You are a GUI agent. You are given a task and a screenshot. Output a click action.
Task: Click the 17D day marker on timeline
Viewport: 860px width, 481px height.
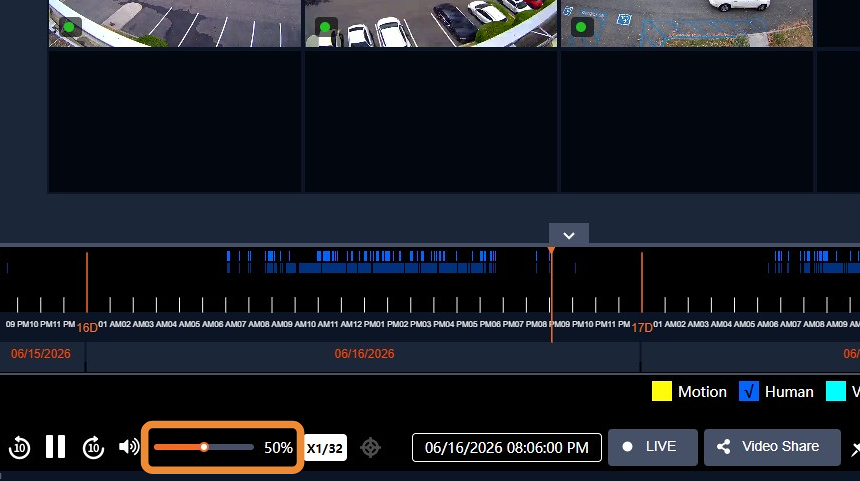(x=642, y=327)
